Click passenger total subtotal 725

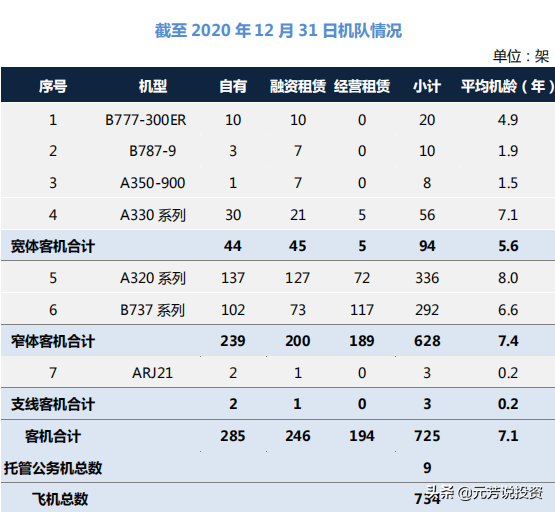tap(427, 436)
